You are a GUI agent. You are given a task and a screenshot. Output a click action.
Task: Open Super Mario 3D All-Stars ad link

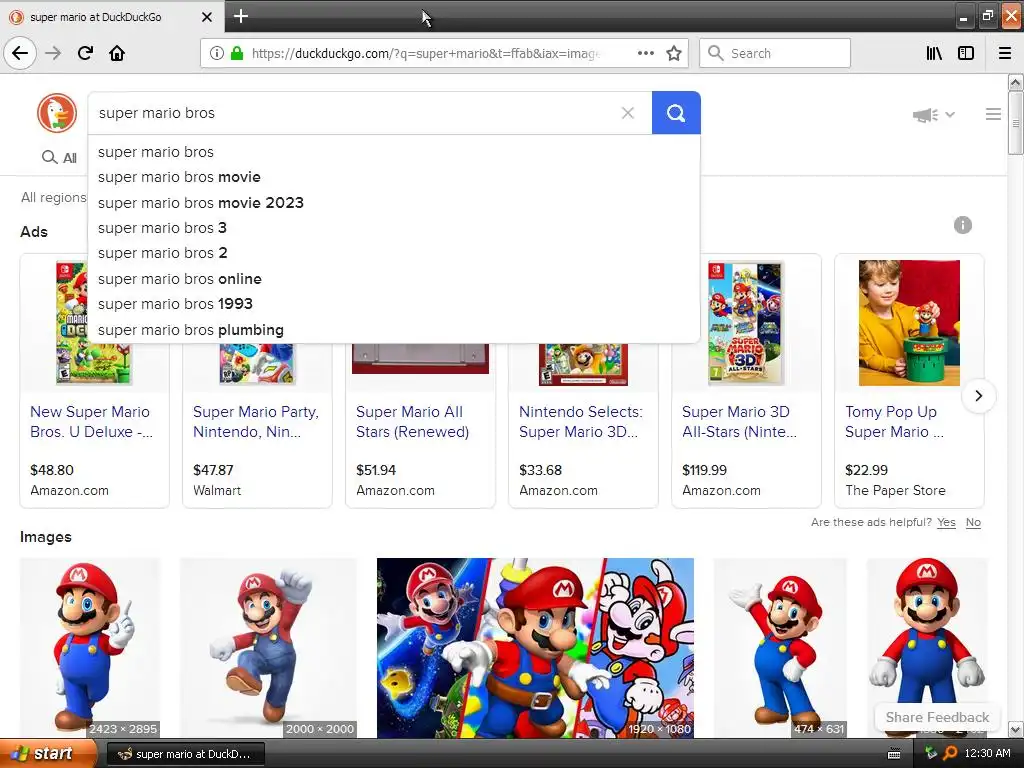[739, 422]
